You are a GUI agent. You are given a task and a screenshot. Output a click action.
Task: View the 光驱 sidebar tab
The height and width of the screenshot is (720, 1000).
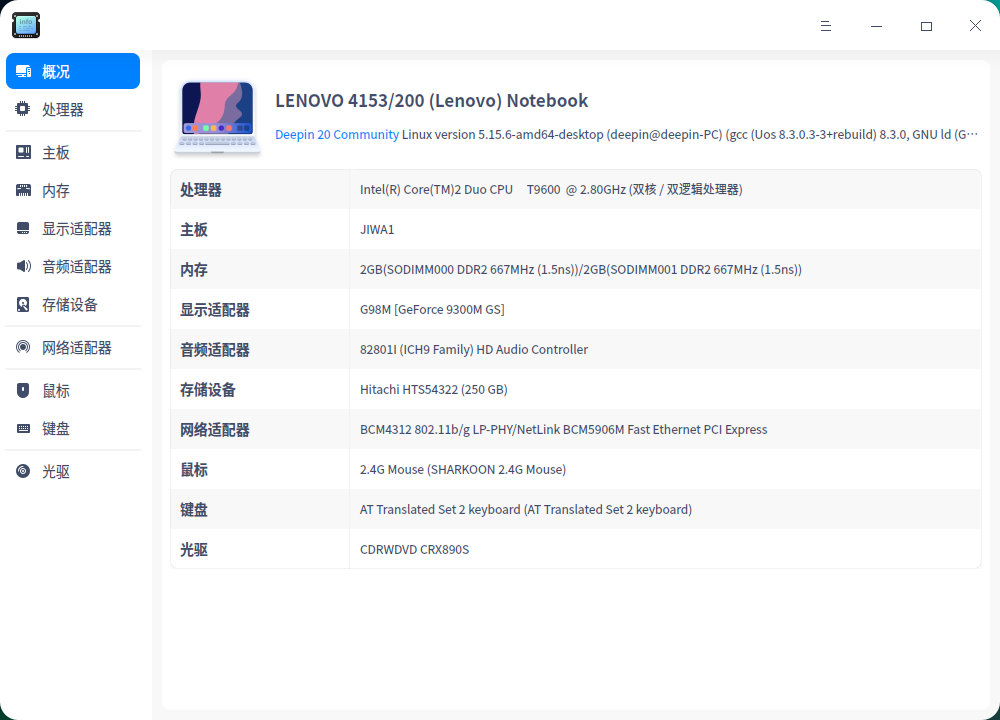73,471
